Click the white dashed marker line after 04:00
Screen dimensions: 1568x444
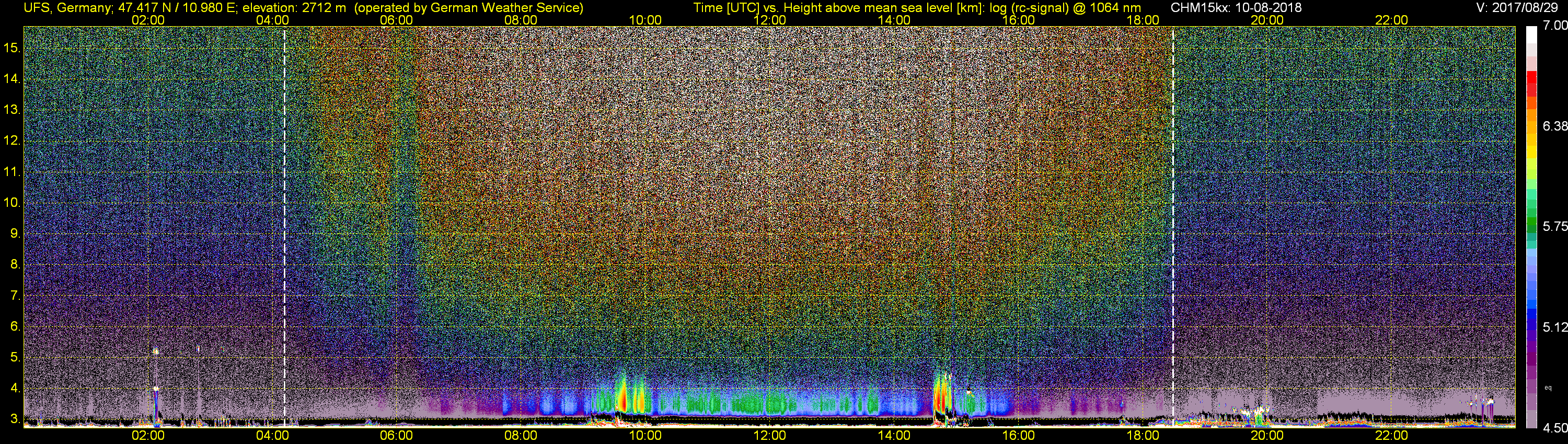pyautogui.click(x=284, y=226)
